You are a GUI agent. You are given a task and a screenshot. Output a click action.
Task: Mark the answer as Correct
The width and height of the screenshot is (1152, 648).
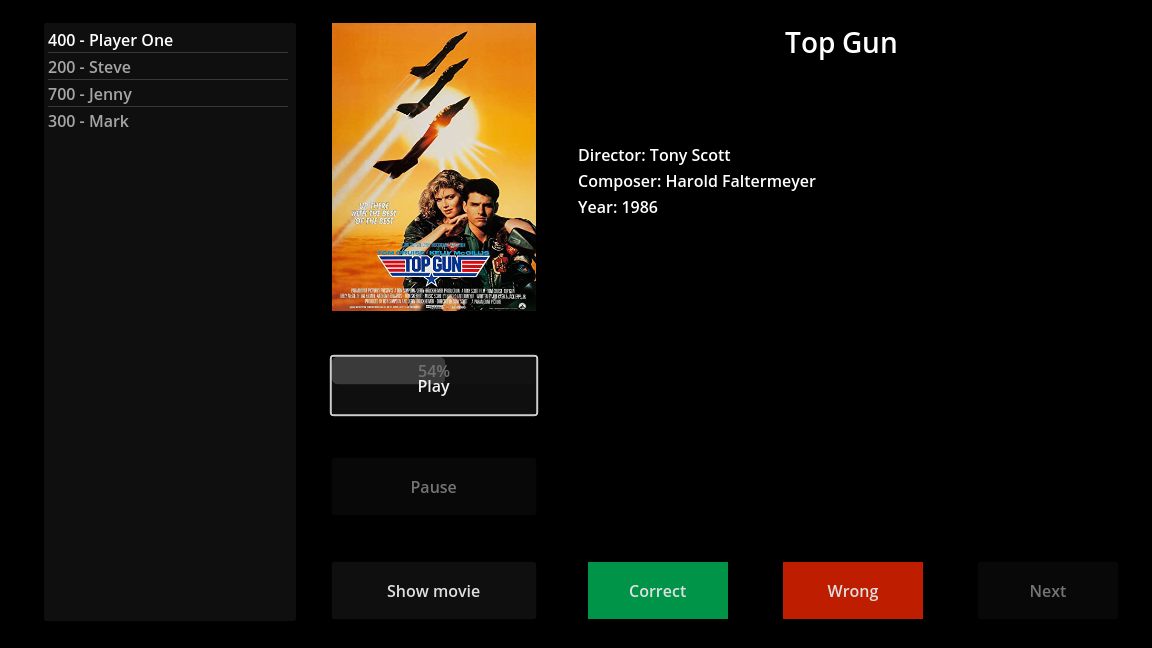point(658,591)
